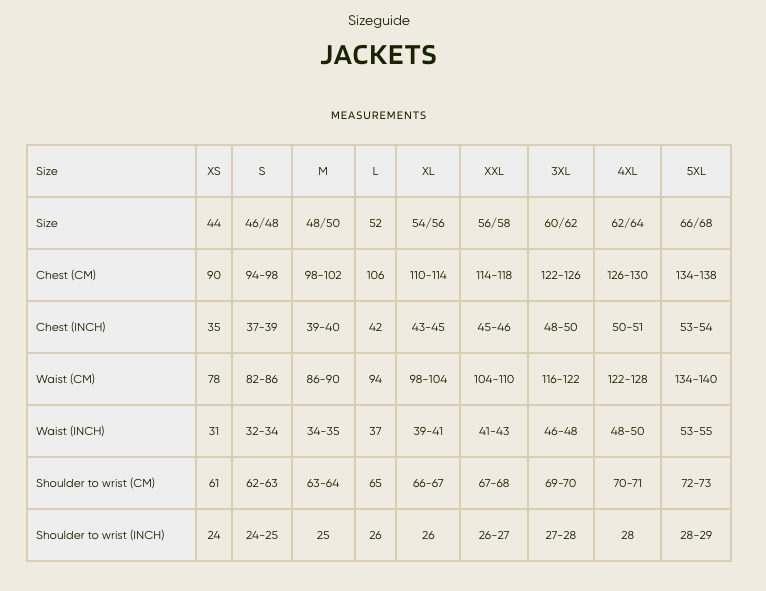
Task: Select the 5XL column header cell
Action: 696,171
